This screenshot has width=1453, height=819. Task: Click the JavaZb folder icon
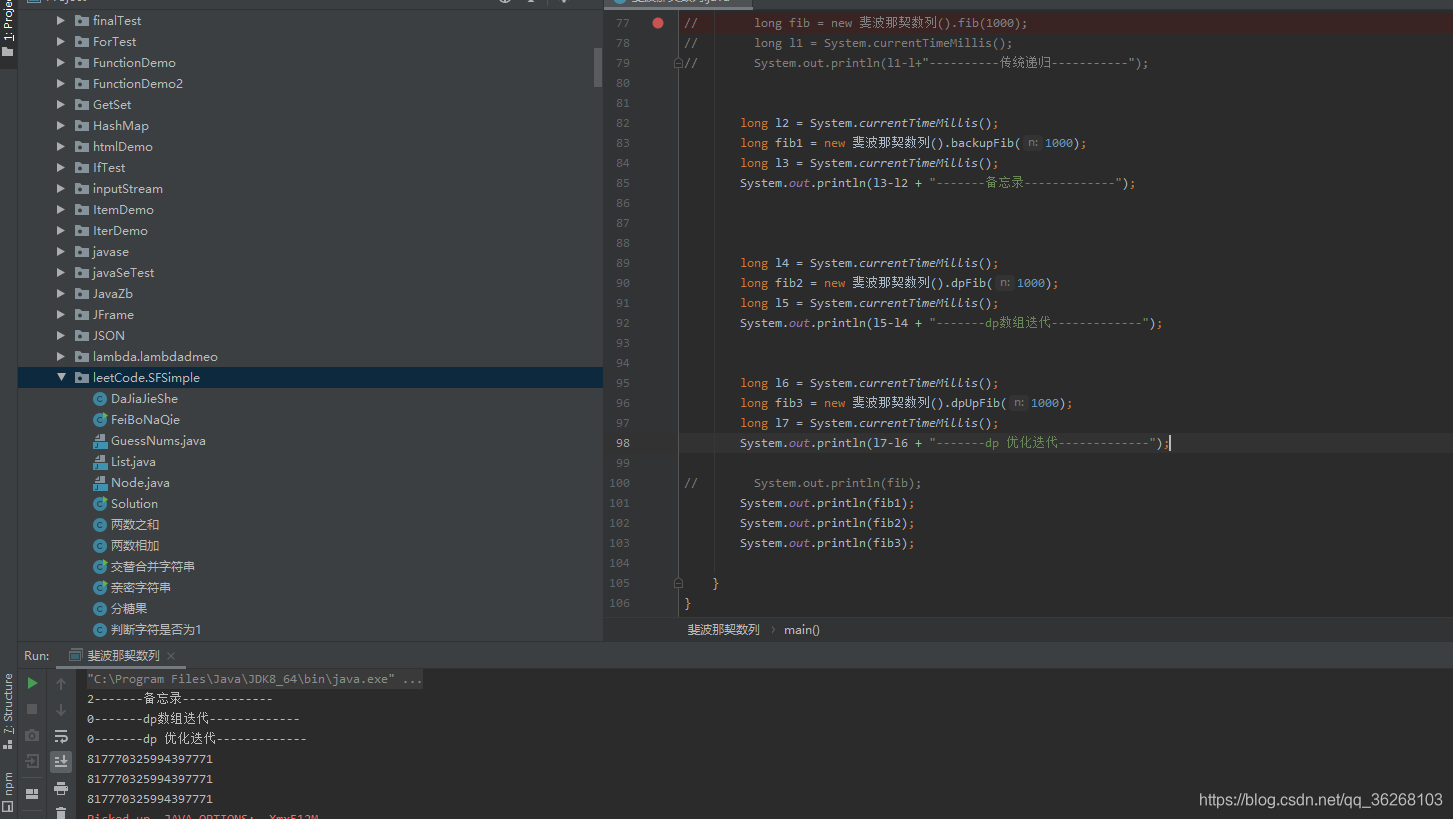tap(82, 294)
